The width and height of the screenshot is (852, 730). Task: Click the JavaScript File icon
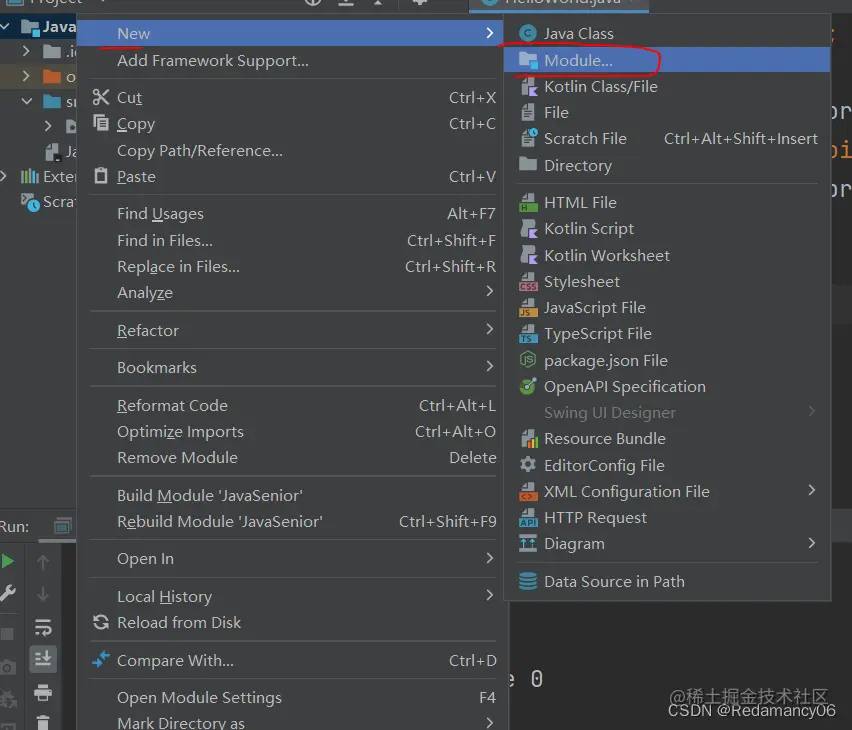click(x=527, y=308)
